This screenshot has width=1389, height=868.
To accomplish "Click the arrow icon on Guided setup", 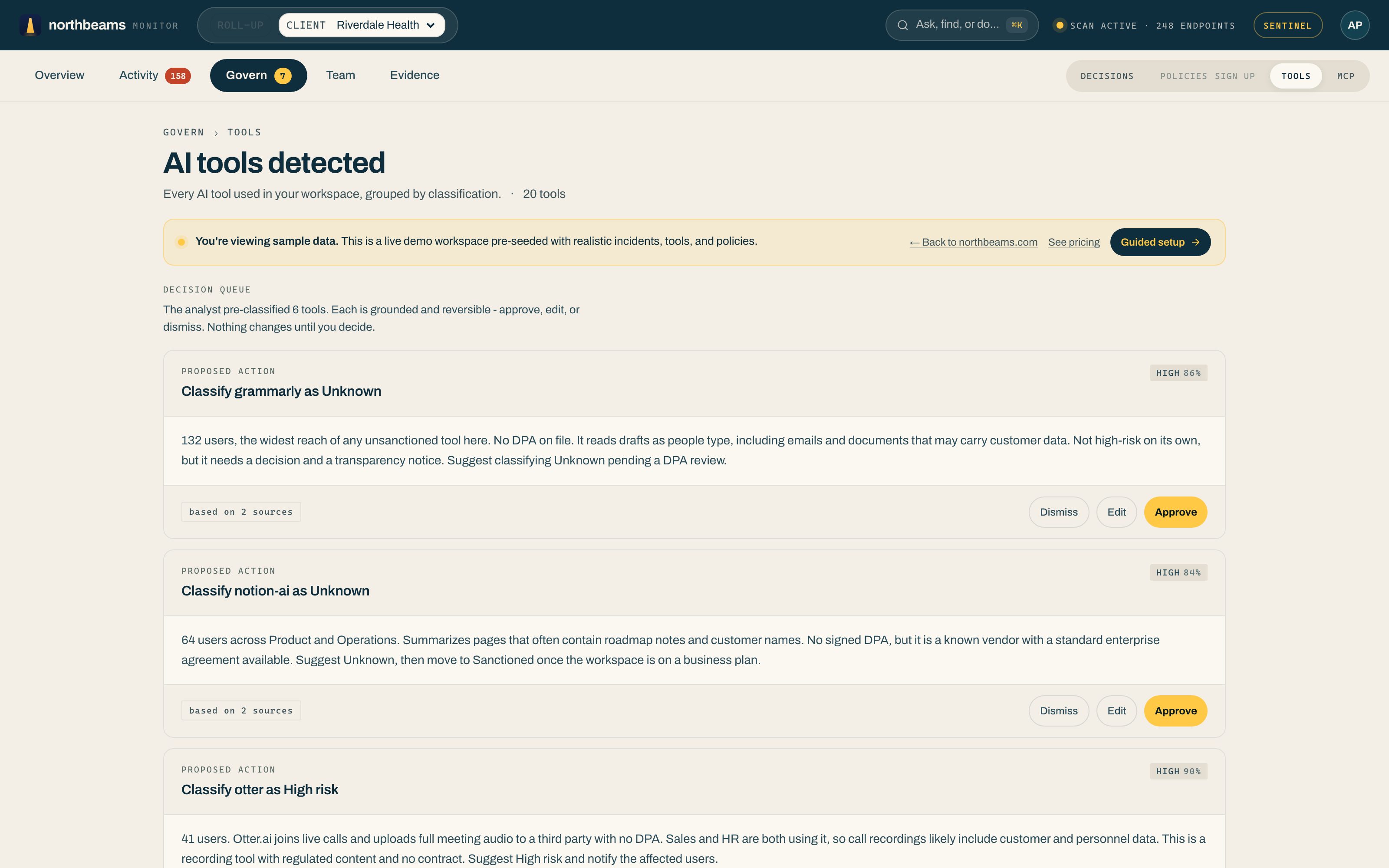I will tap(1195, 242).
